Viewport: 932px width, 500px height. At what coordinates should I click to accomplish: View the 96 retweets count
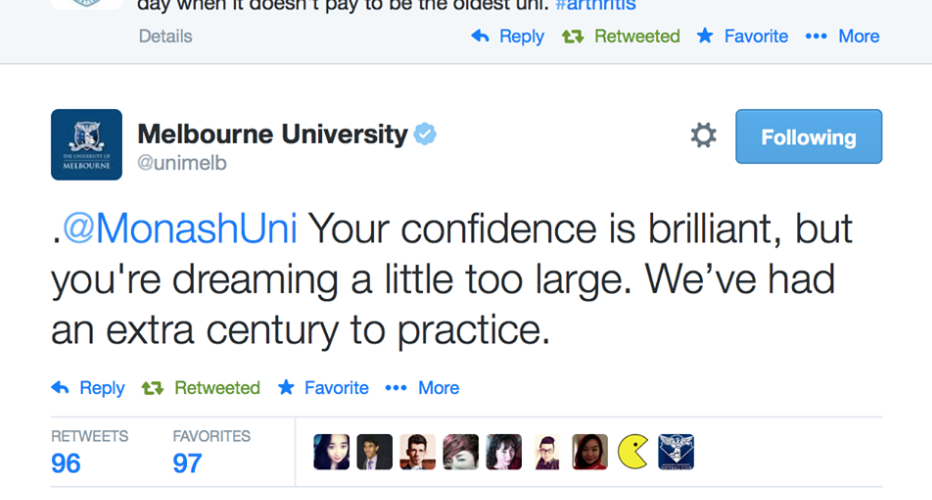pos(66,463)
